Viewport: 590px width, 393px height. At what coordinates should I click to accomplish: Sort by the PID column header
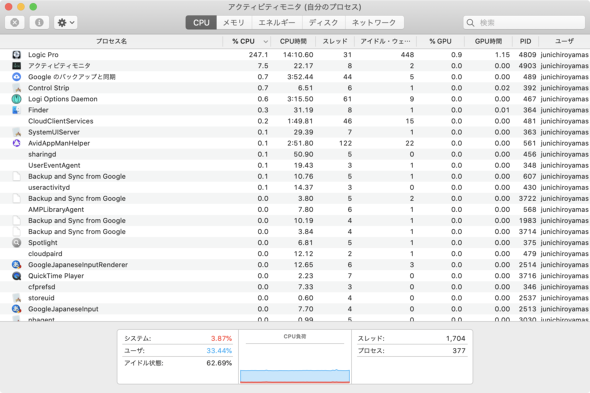click(525, 41)
